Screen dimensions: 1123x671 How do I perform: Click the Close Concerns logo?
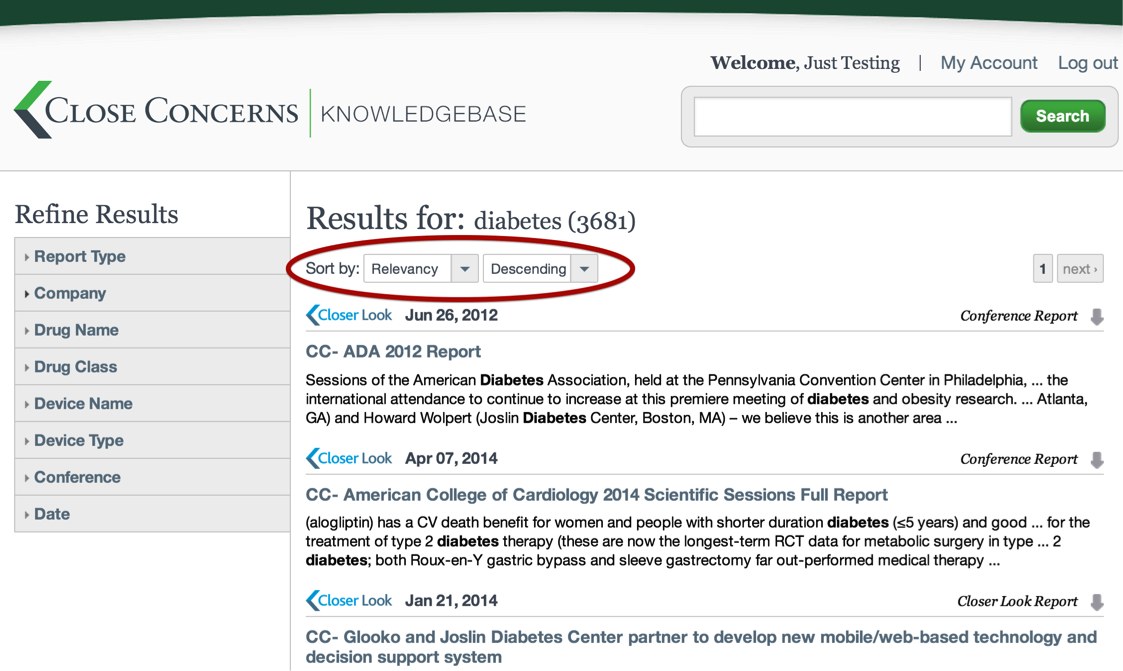point(155,110)
